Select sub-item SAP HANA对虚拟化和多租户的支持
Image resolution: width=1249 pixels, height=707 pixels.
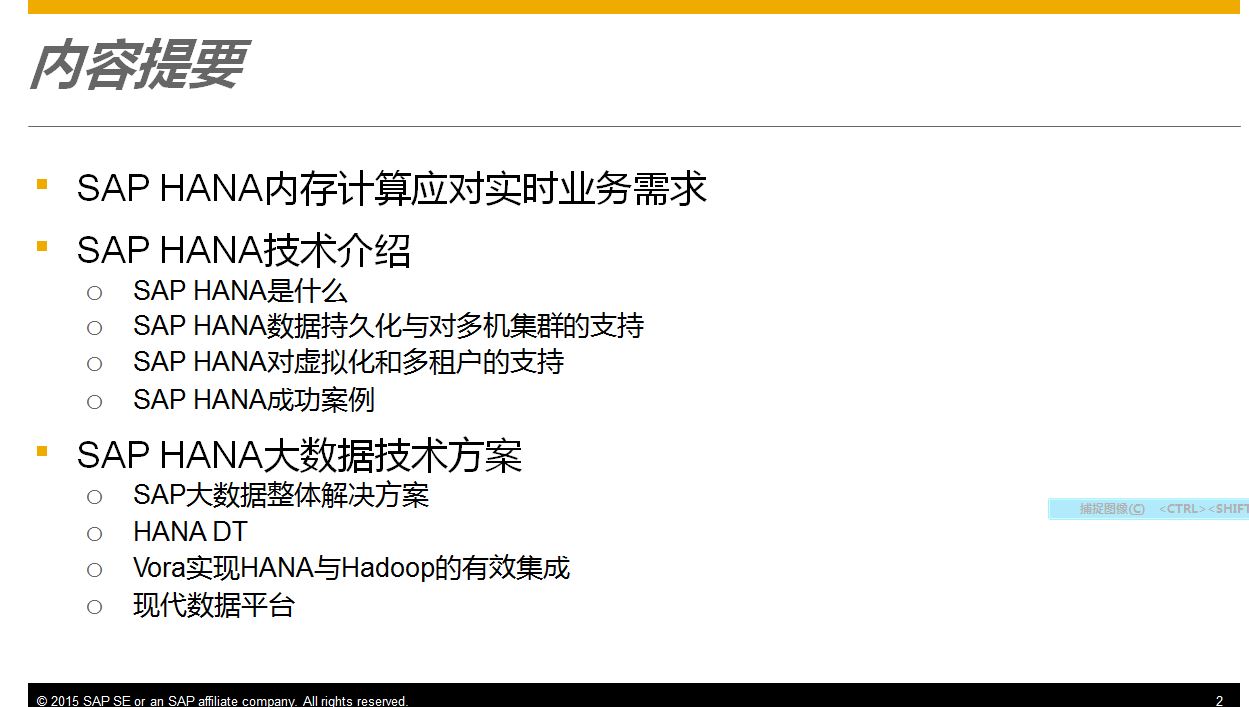click(x=348, y=362)
